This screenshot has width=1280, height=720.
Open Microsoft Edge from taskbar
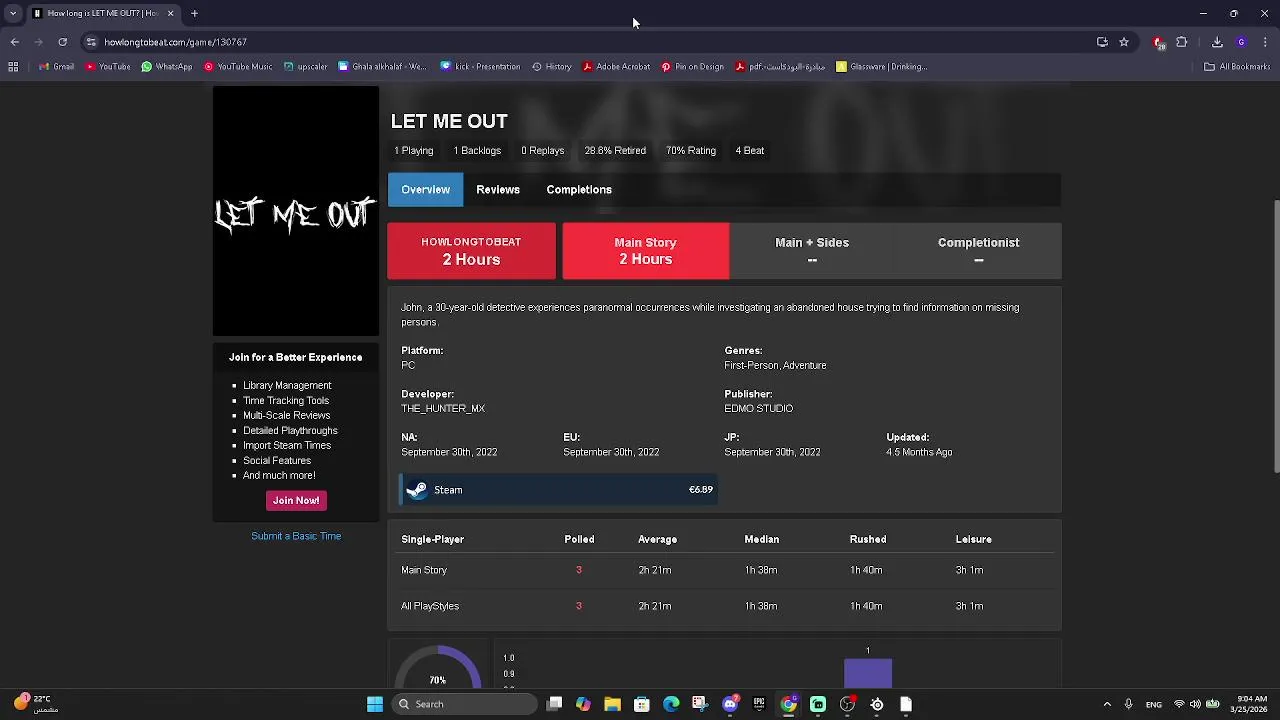coord(671,704)
